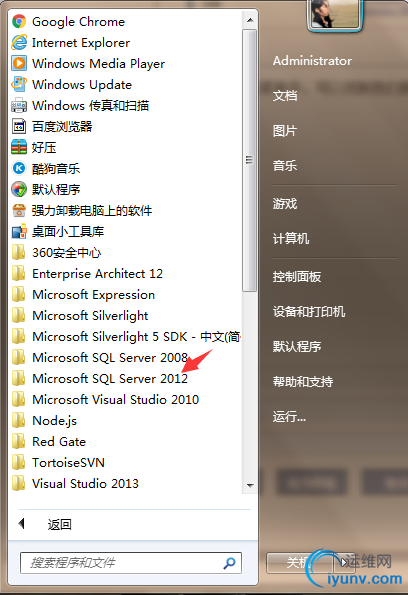Click the Windows Update icon
This screenshot has width=408, height=595.
pyautogui.click(x=19, y=84)
